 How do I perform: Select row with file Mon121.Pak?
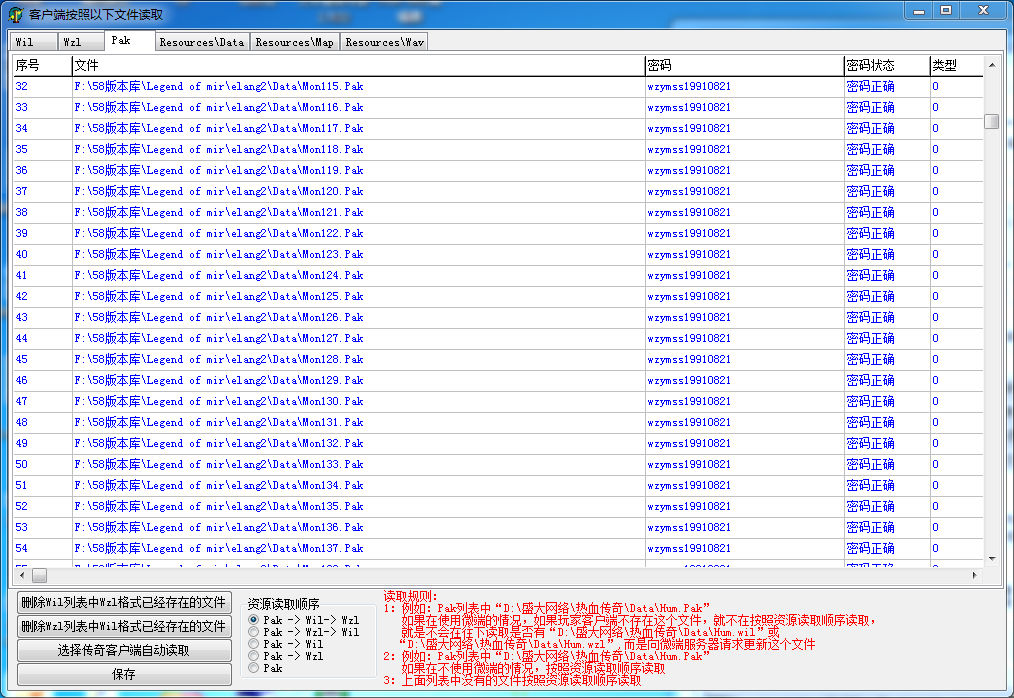[498, 212]
